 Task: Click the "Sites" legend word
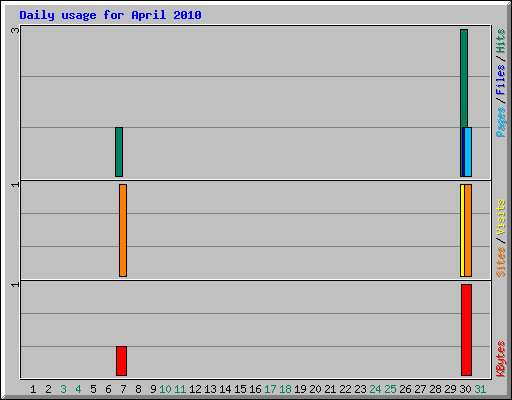[x=500, y=262]
